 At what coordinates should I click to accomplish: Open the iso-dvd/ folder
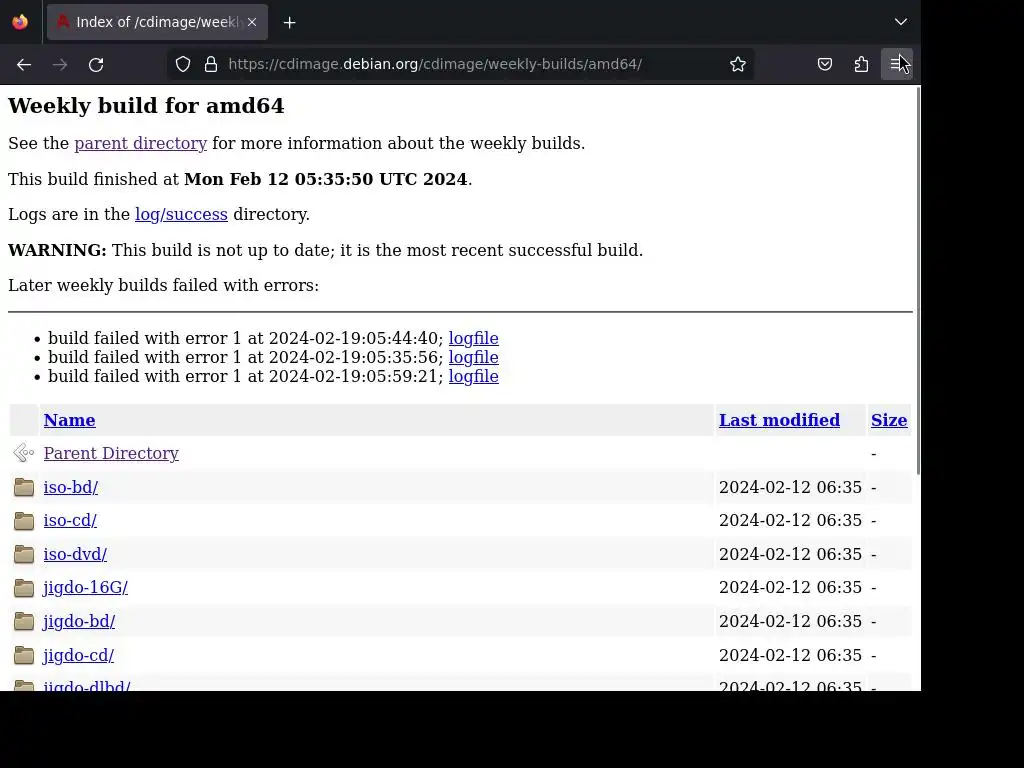[75, 554]
